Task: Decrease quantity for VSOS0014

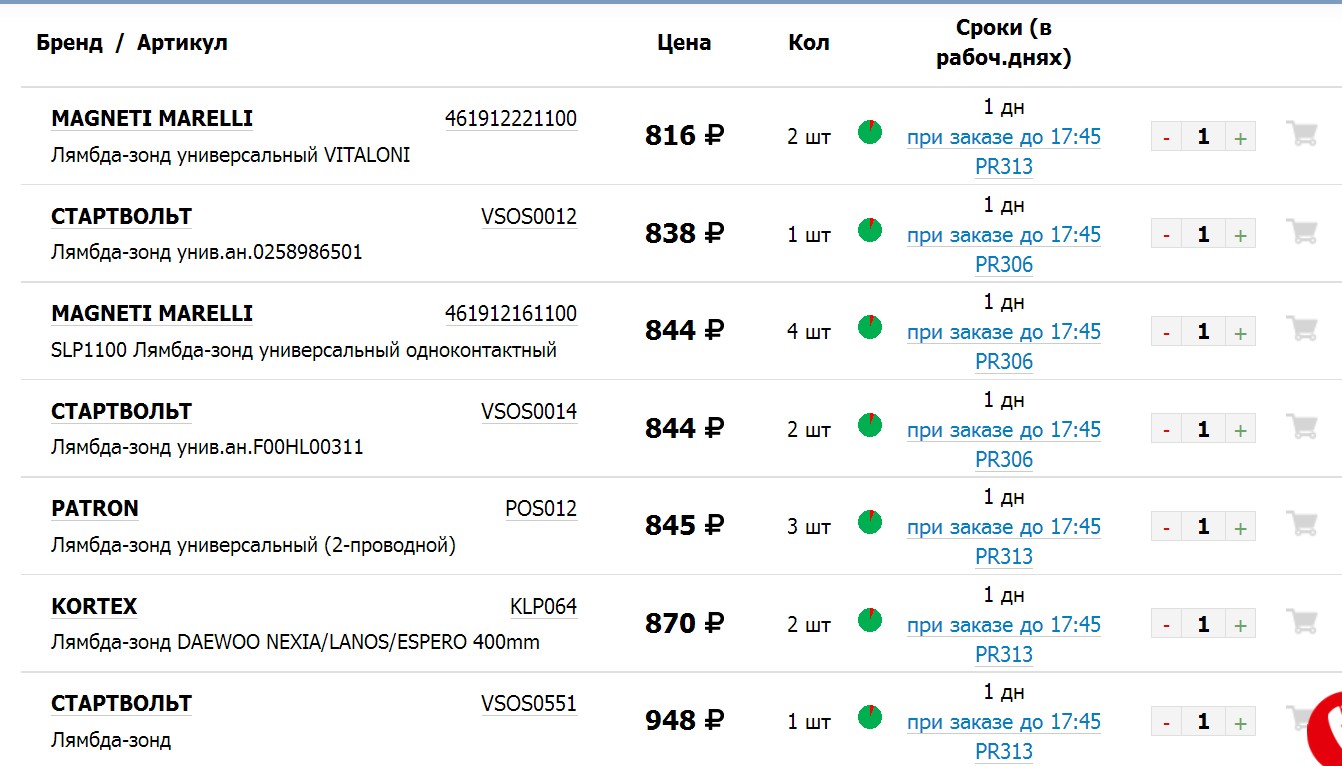Action: tap(1167, 430)
